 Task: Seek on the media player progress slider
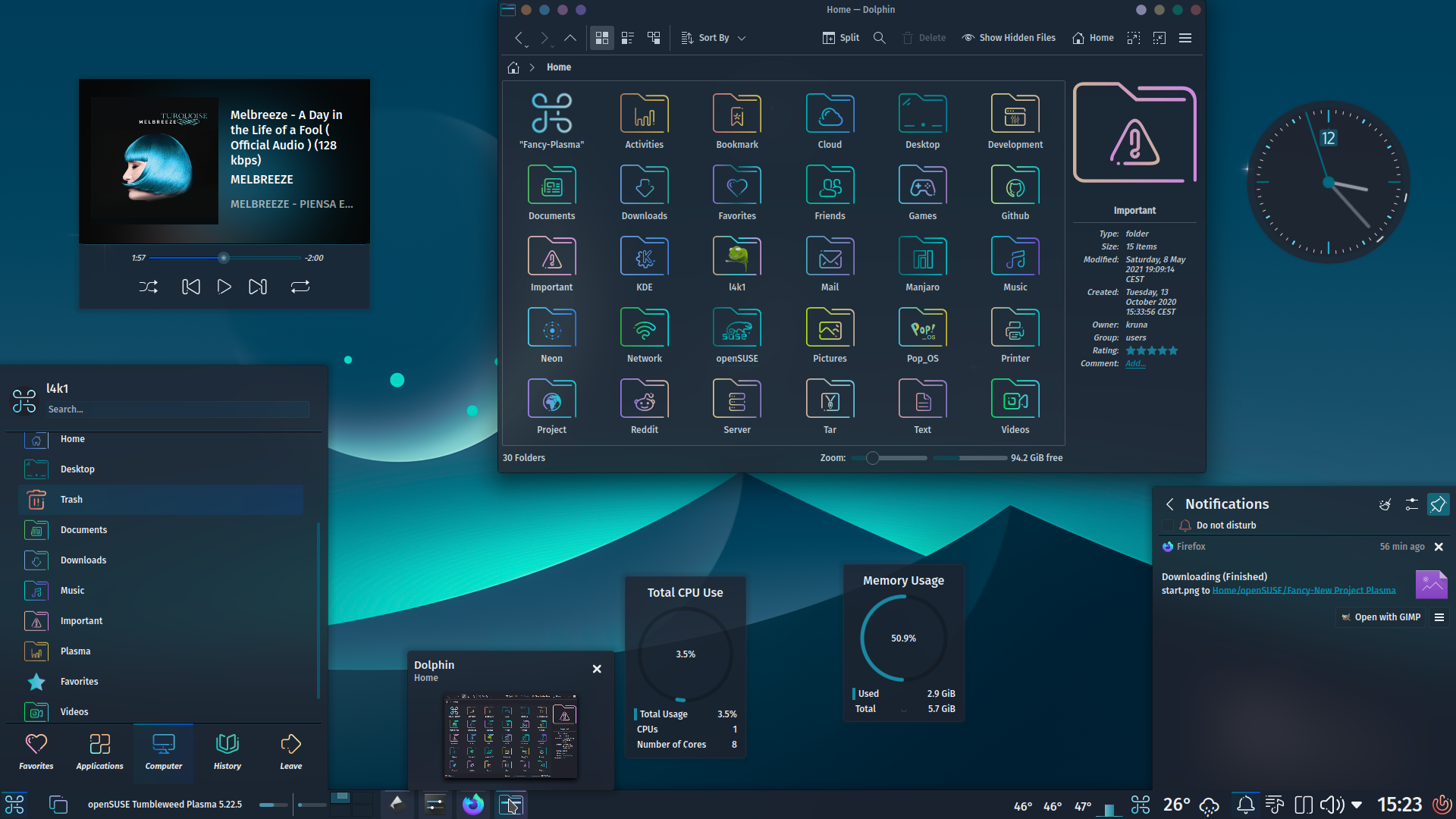224,258
